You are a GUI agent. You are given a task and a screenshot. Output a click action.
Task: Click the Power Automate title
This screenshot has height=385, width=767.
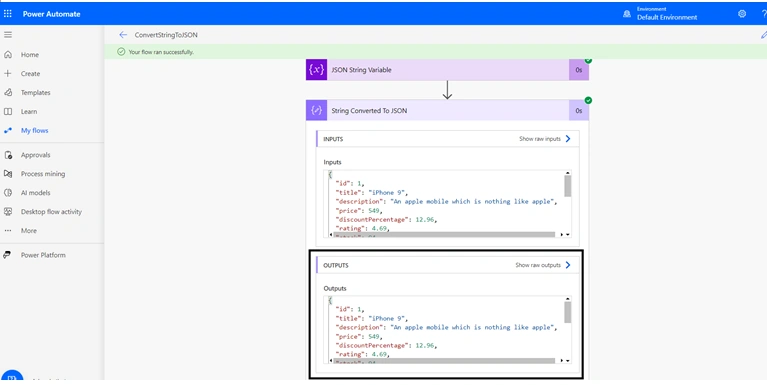click(51, 14)
